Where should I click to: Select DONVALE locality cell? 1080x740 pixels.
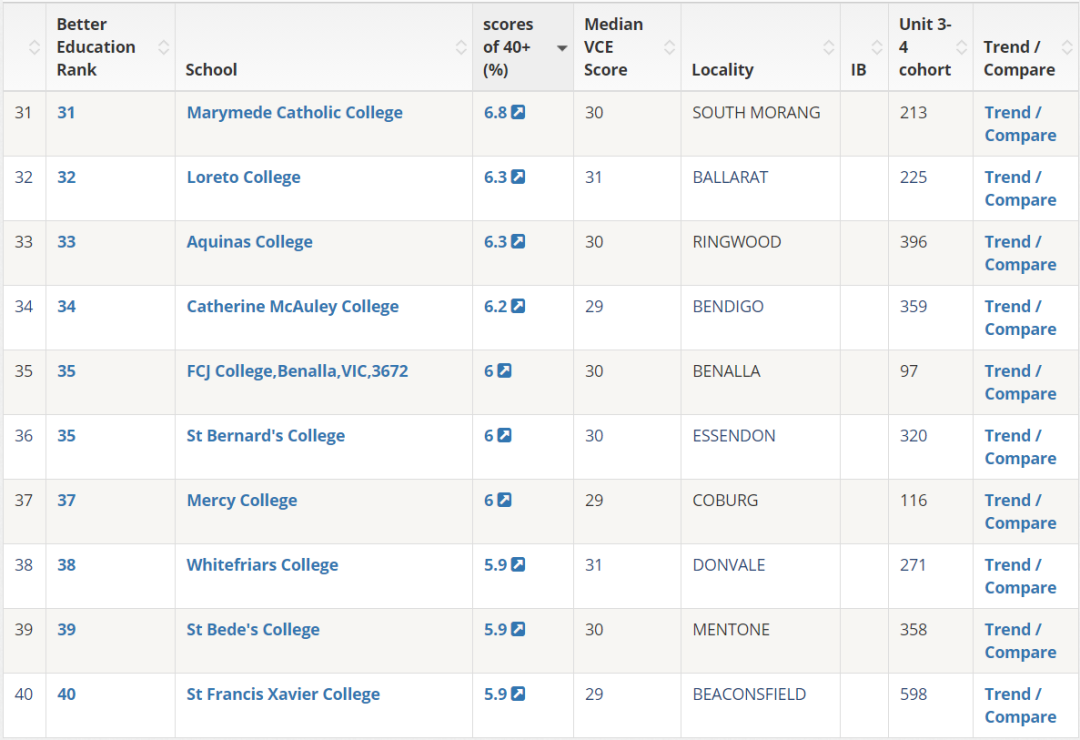[729, 565]
